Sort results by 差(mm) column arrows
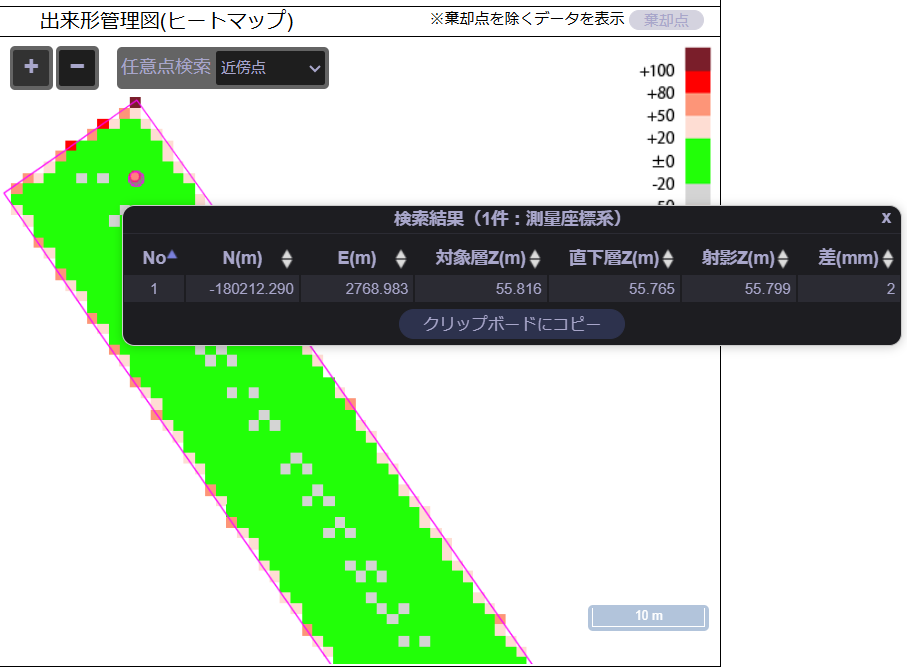 coord(888,259)
